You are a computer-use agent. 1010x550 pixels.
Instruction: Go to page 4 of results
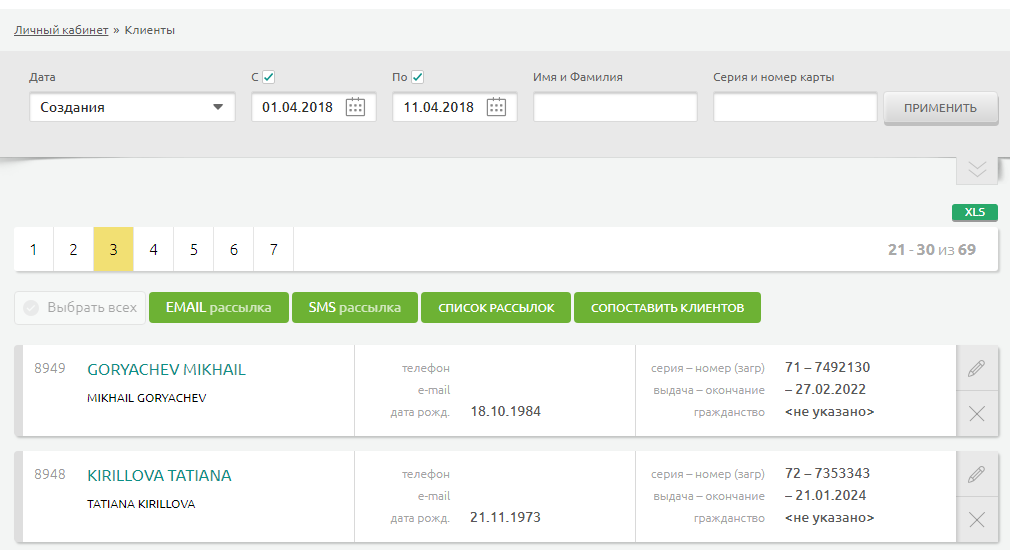[153, 250]
